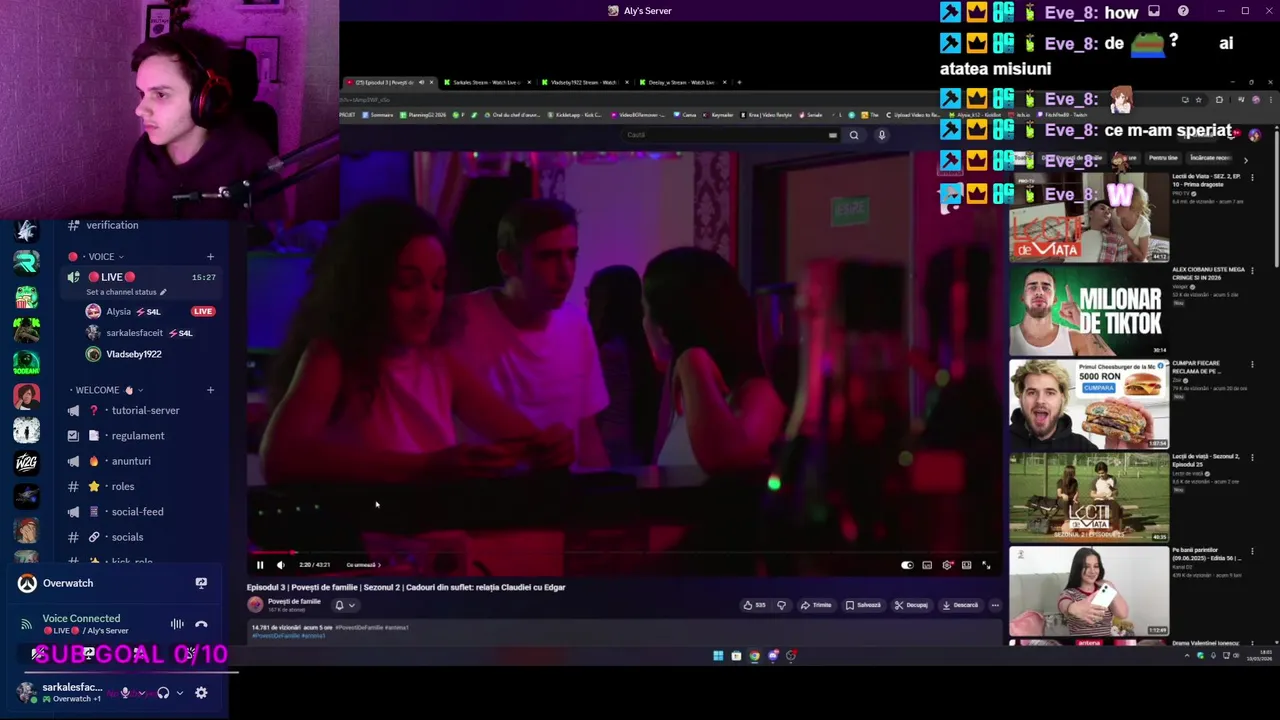
Task: Open the socials channel
Action: 127,537
